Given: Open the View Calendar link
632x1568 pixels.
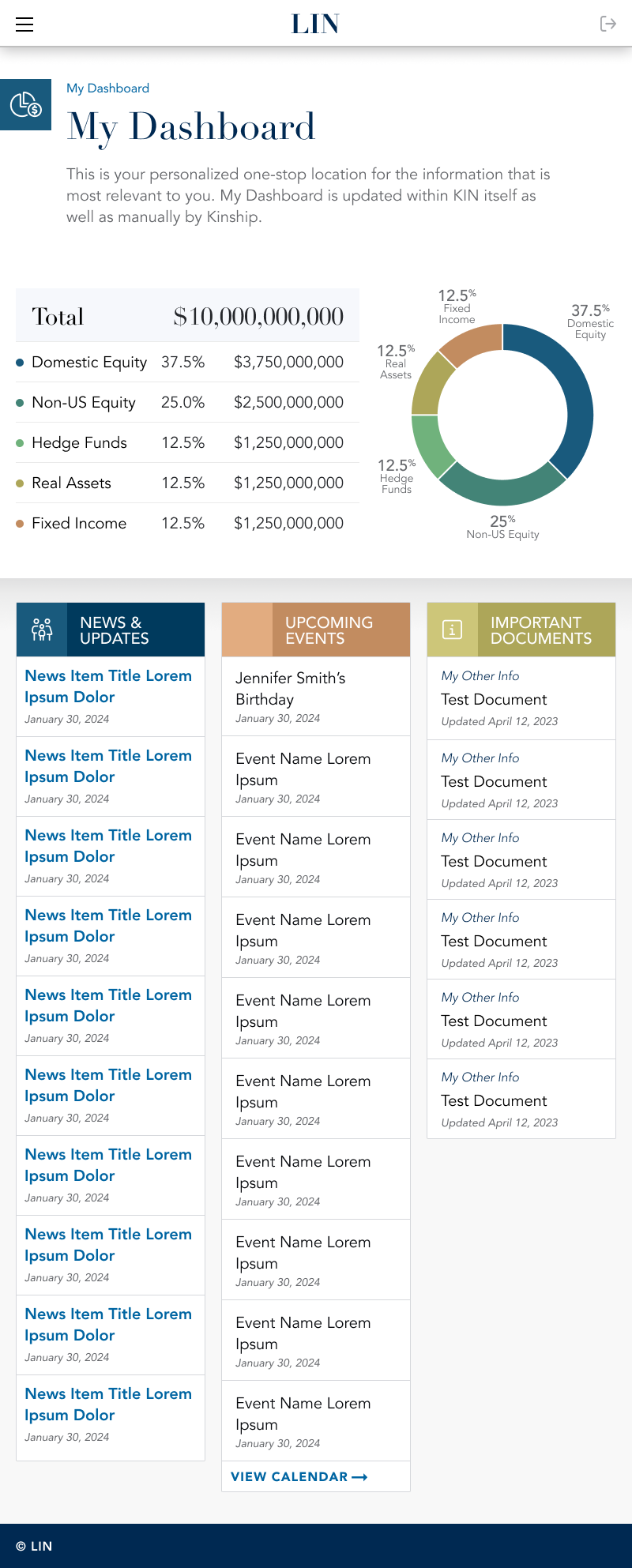Looking at the screenshot, I should click(x=289, y=1477).
